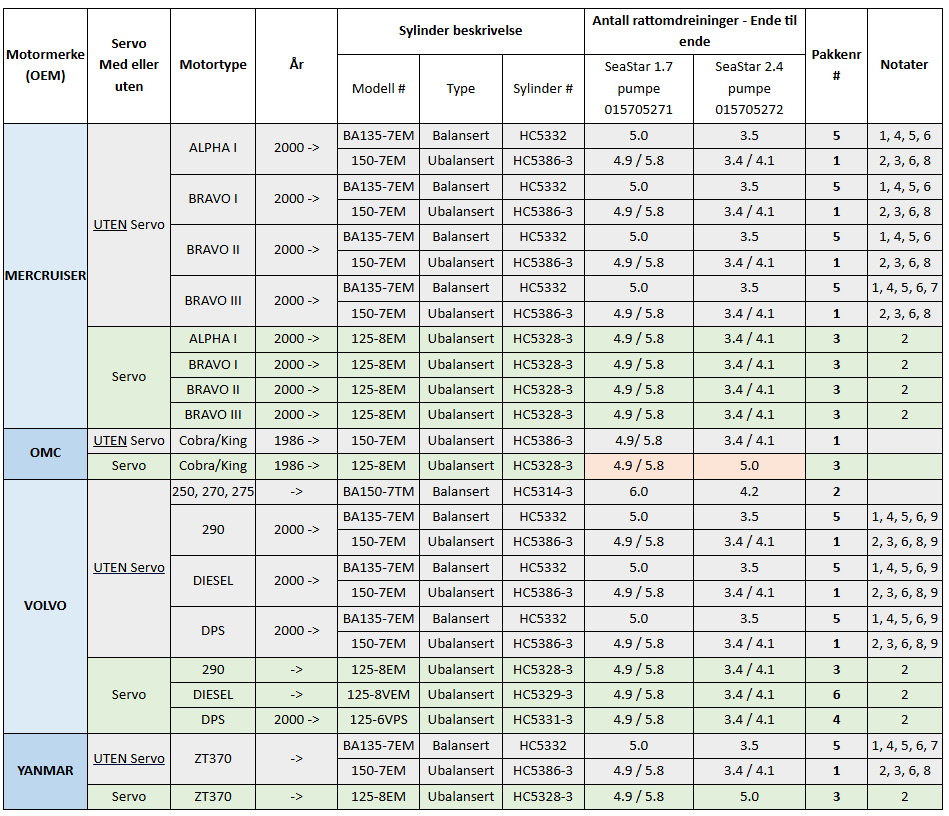Click 'BRAVO I' in the MERCRUISER UTEN Servo section

click(213, 199)
